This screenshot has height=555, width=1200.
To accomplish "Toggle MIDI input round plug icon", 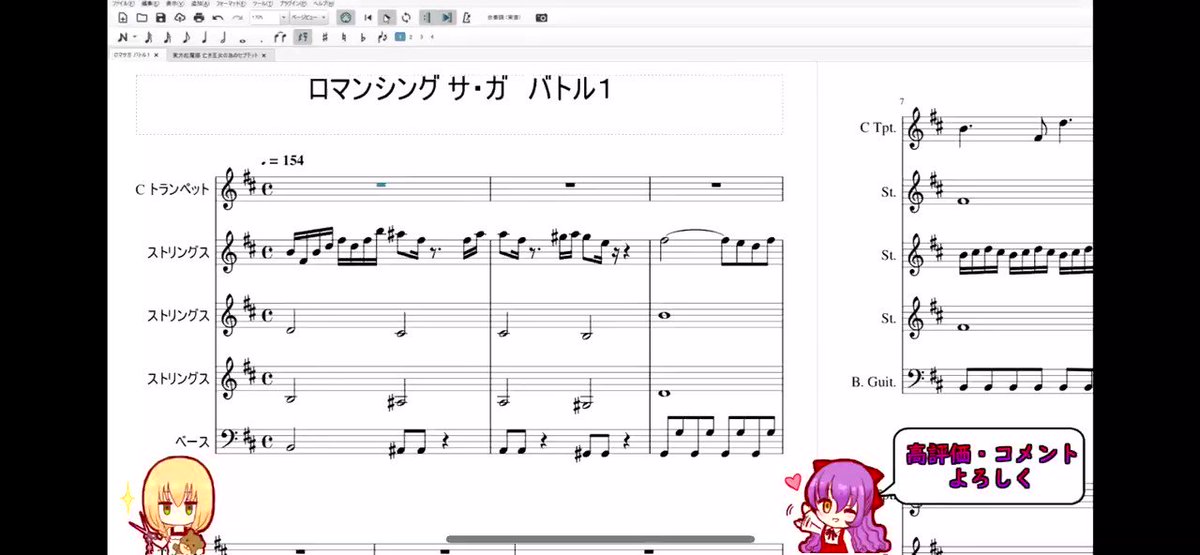I will tap(346, 18).
